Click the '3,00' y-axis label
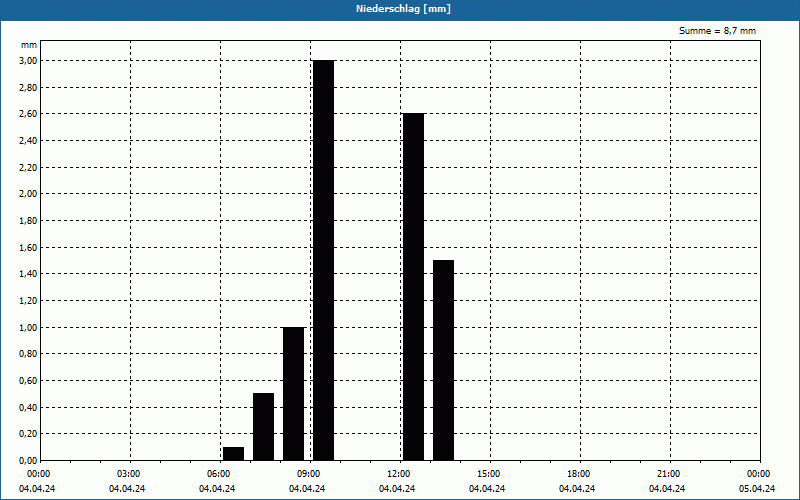Screen dimensions: 800x500 coord(28,61)
